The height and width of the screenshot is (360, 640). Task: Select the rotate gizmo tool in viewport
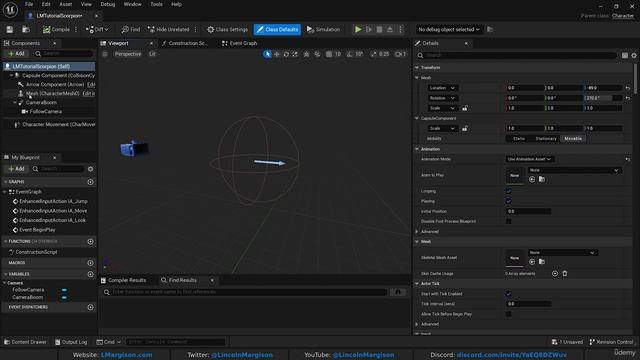tap(286, 54)
